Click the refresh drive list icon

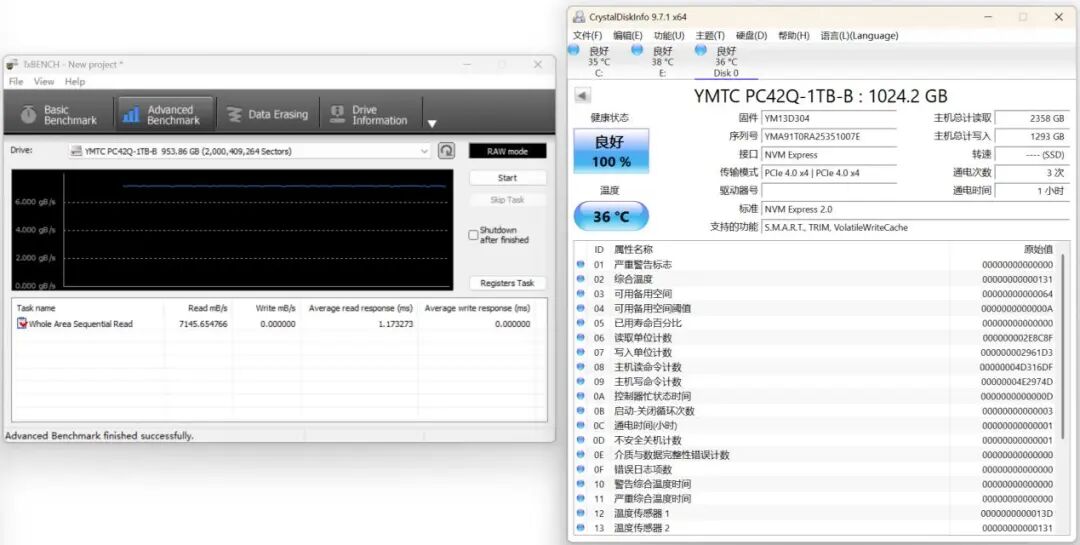pos(446,151)
